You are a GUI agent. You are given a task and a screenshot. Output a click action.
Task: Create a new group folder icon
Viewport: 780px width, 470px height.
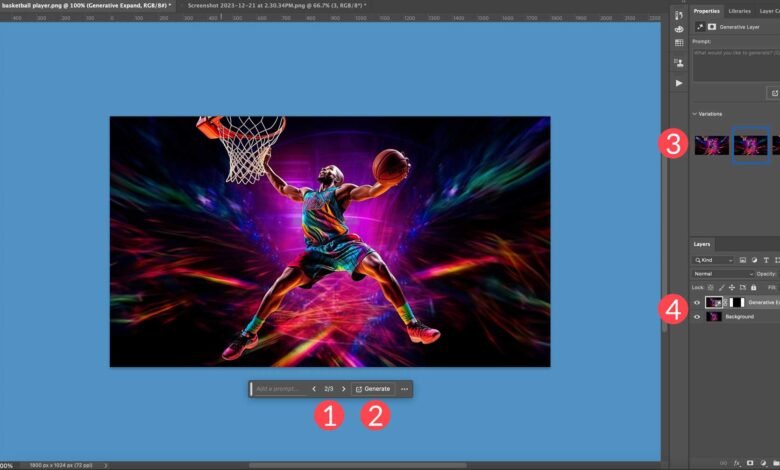776,463
